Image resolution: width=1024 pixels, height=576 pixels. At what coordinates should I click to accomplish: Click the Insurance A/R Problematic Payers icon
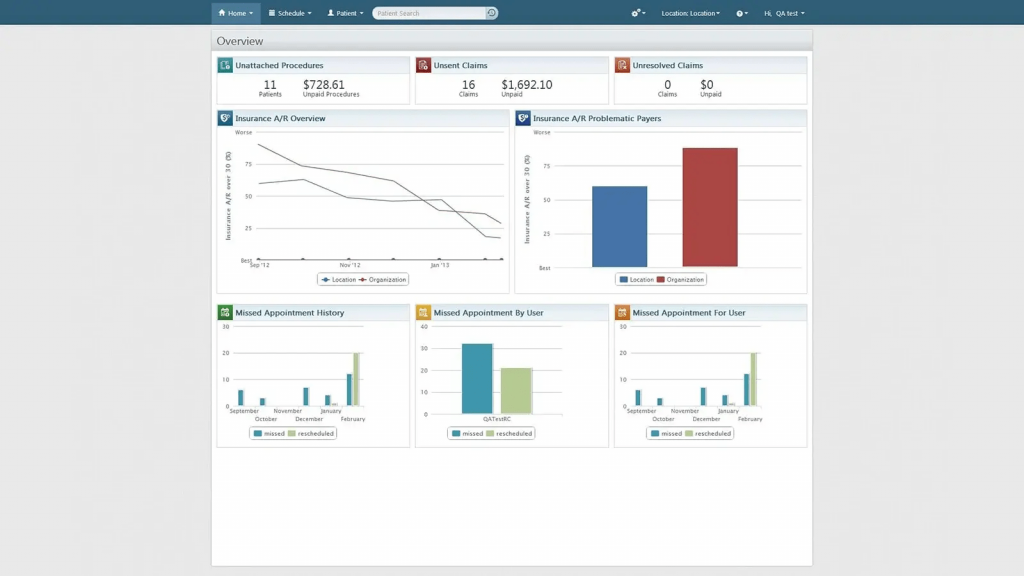(x=522, y=118)
